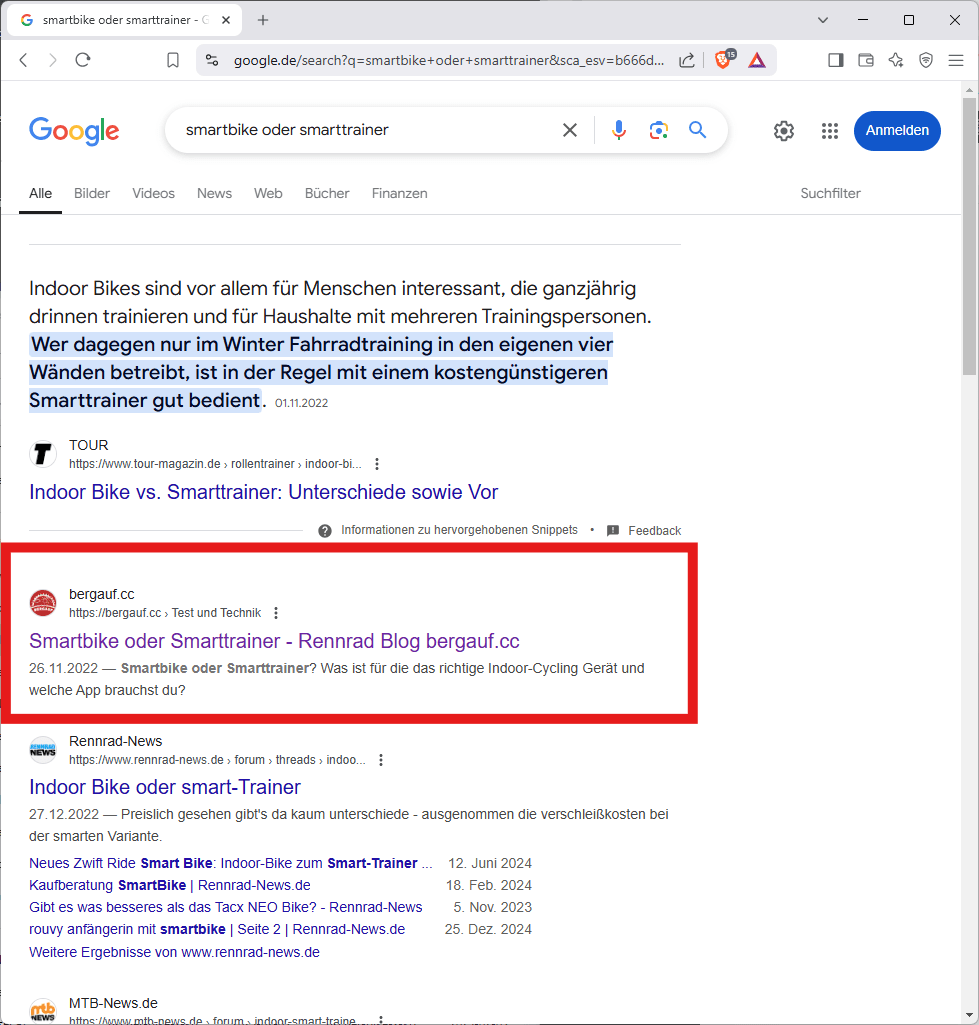979x1025 pixels.
Task: Switch to the News tab
Action: coord(214,193)
